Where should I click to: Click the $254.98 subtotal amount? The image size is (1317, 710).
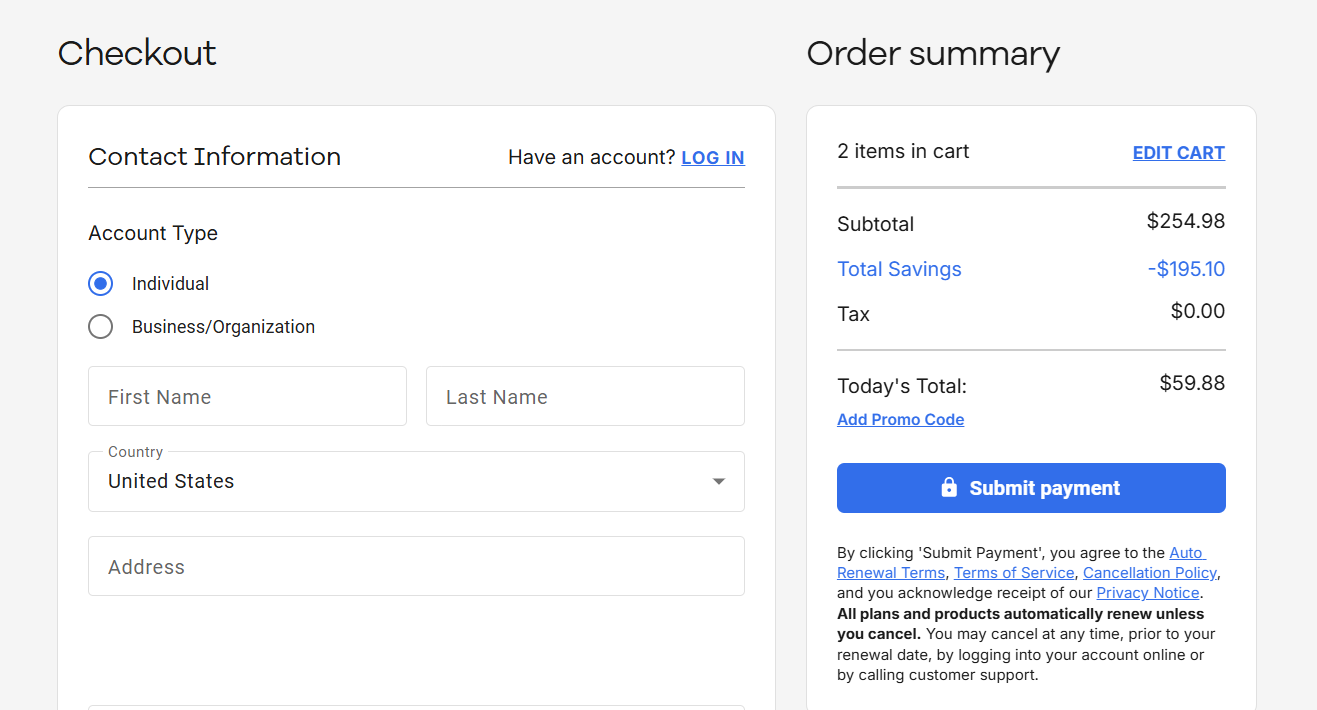[x=1186, y=221]
